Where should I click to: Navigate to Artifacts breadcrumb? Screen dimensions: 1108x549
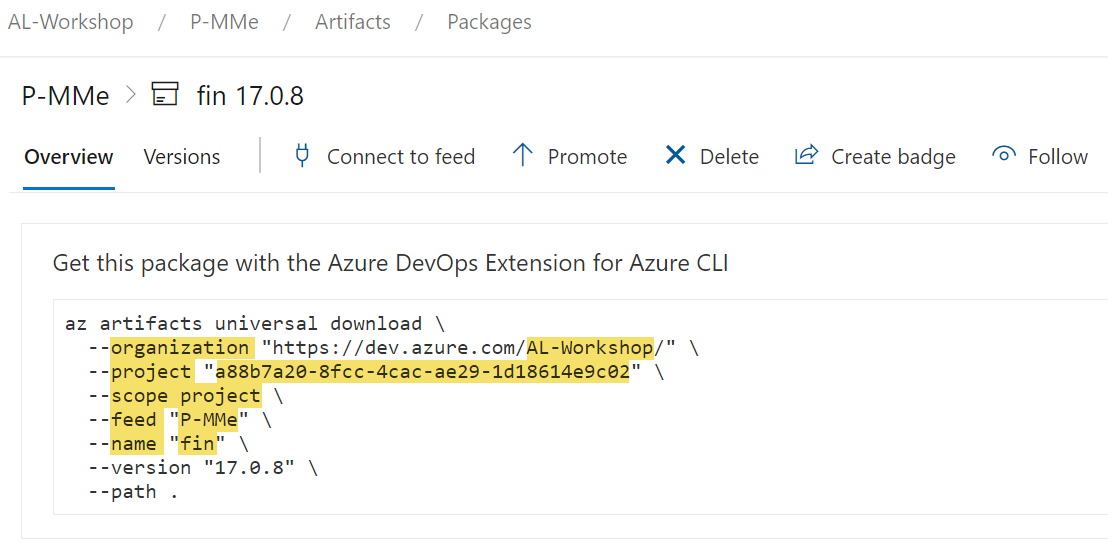click(x=353, y=22)
